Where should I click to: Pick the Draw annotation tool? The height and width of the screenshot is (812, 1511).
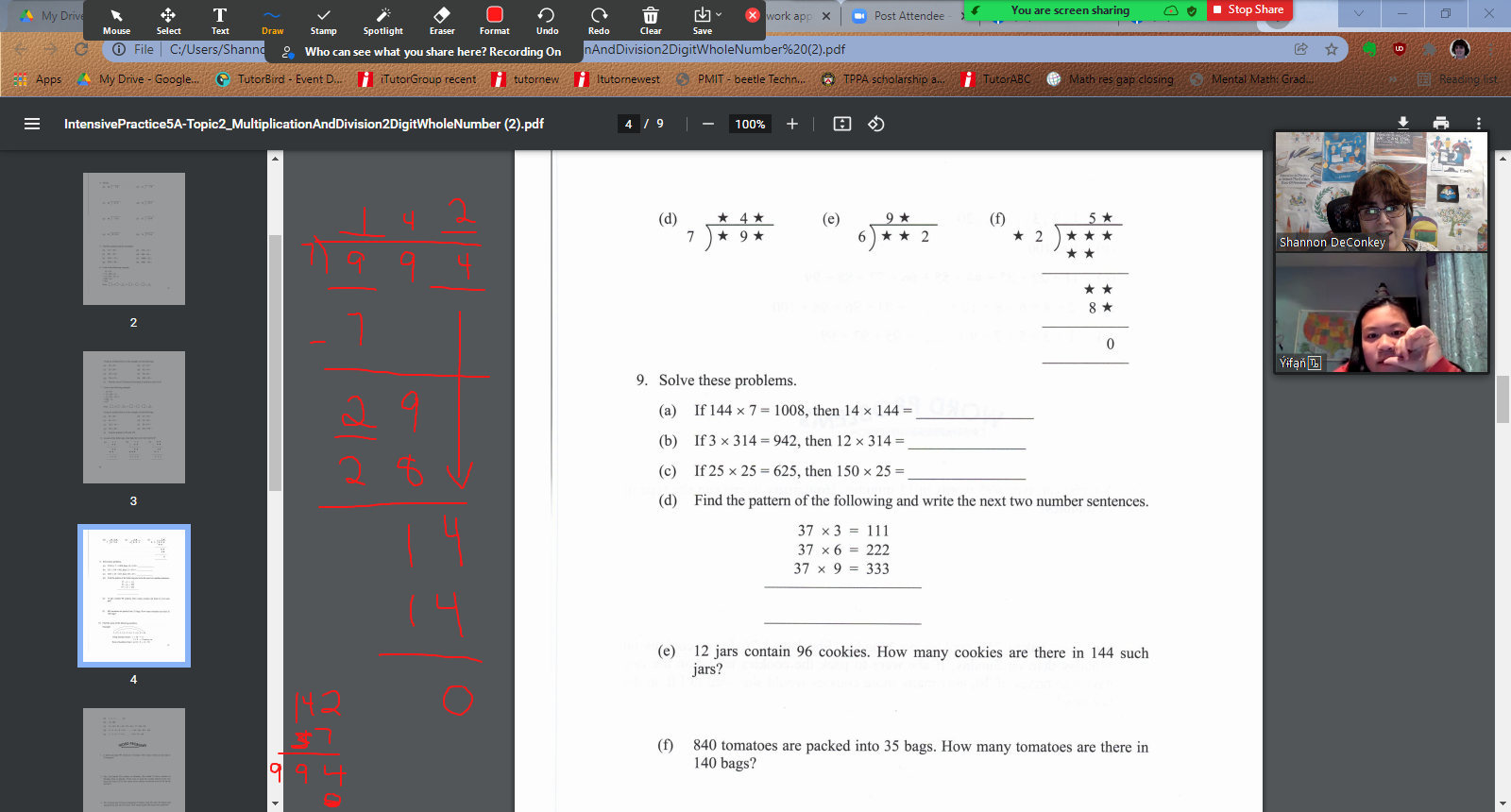[272, 21]
